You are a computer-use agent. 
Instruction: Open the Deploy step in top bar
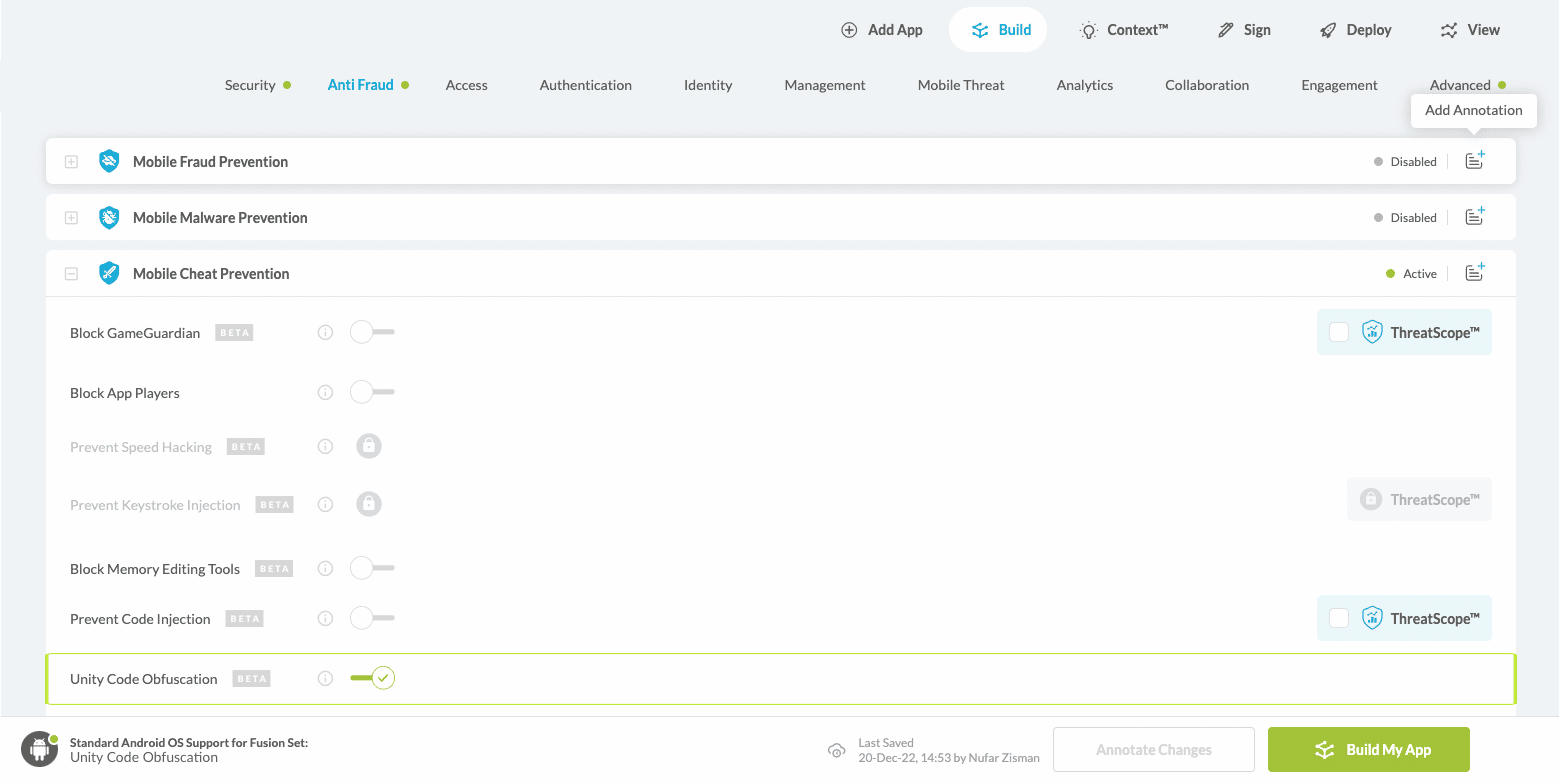(1355, 30)
